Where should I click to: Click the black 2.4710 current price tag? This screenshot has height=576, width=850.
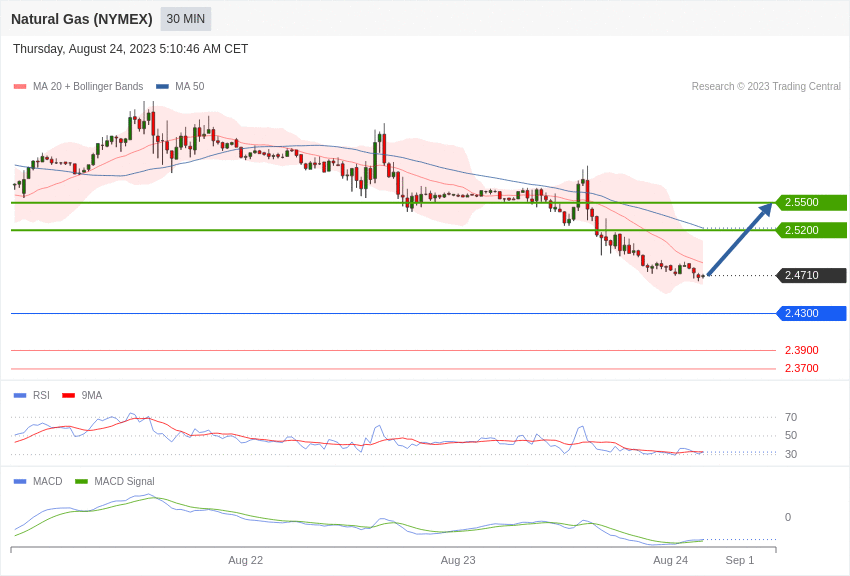(x=812, y=275)
